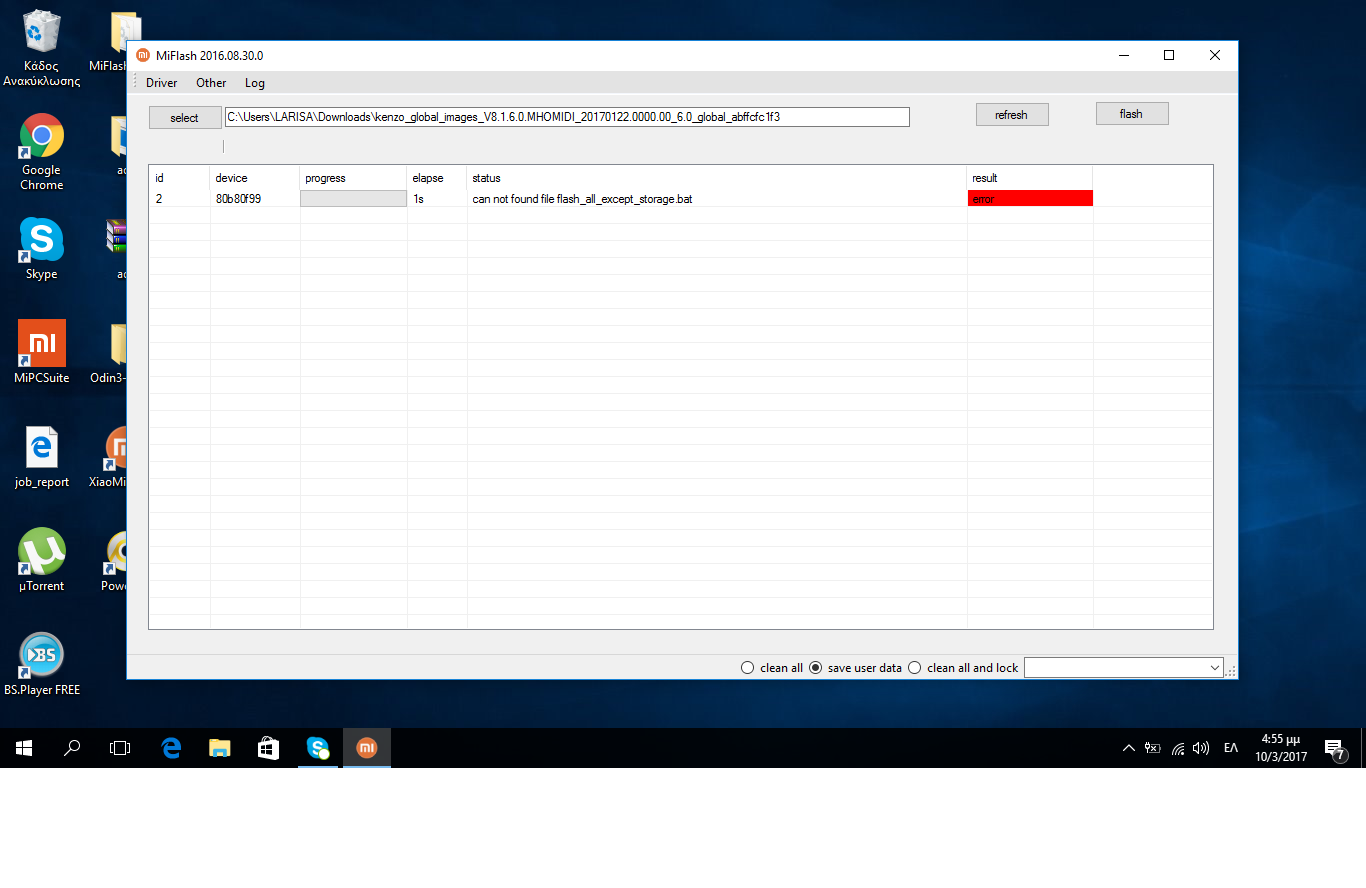Viewport: 1366px width, 888px height.
Task: Show hidden system tray icons
Action: [1128, 748]
